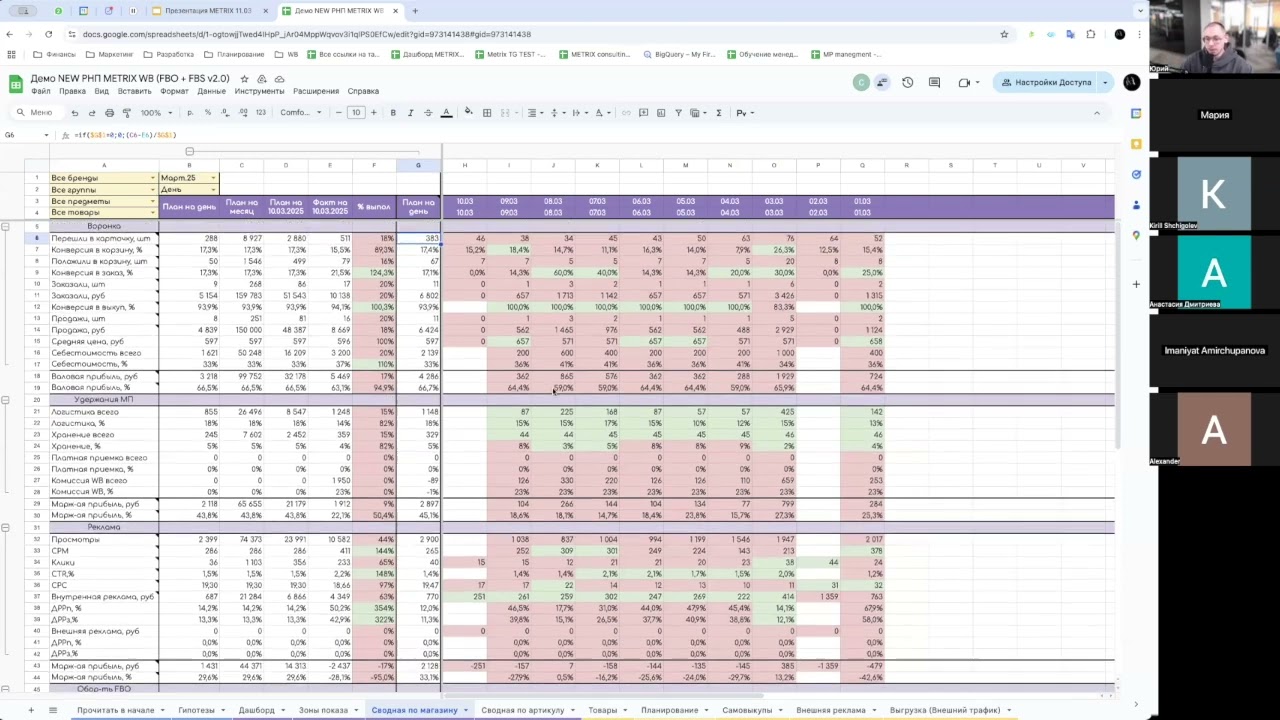Click the font size field showing 10
1280x720 pixels.
pos(356,113)
